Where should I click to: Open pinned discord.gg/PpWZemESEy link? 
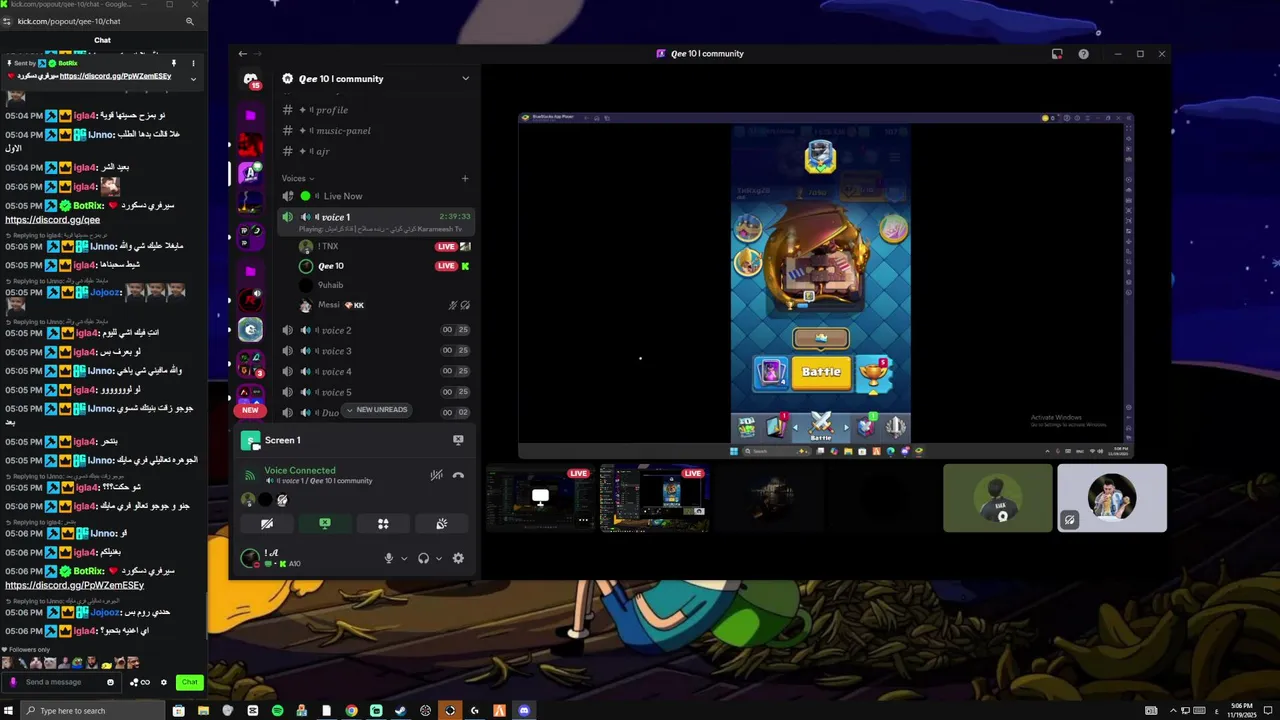115,76
